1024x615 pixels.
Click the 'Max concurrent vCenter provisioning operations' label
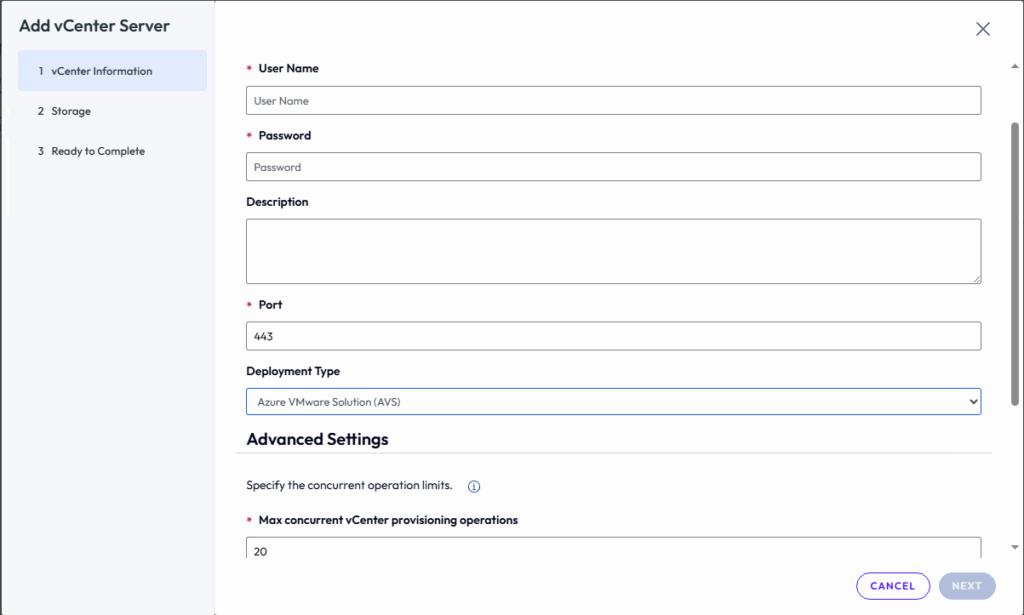pos(388,520)
